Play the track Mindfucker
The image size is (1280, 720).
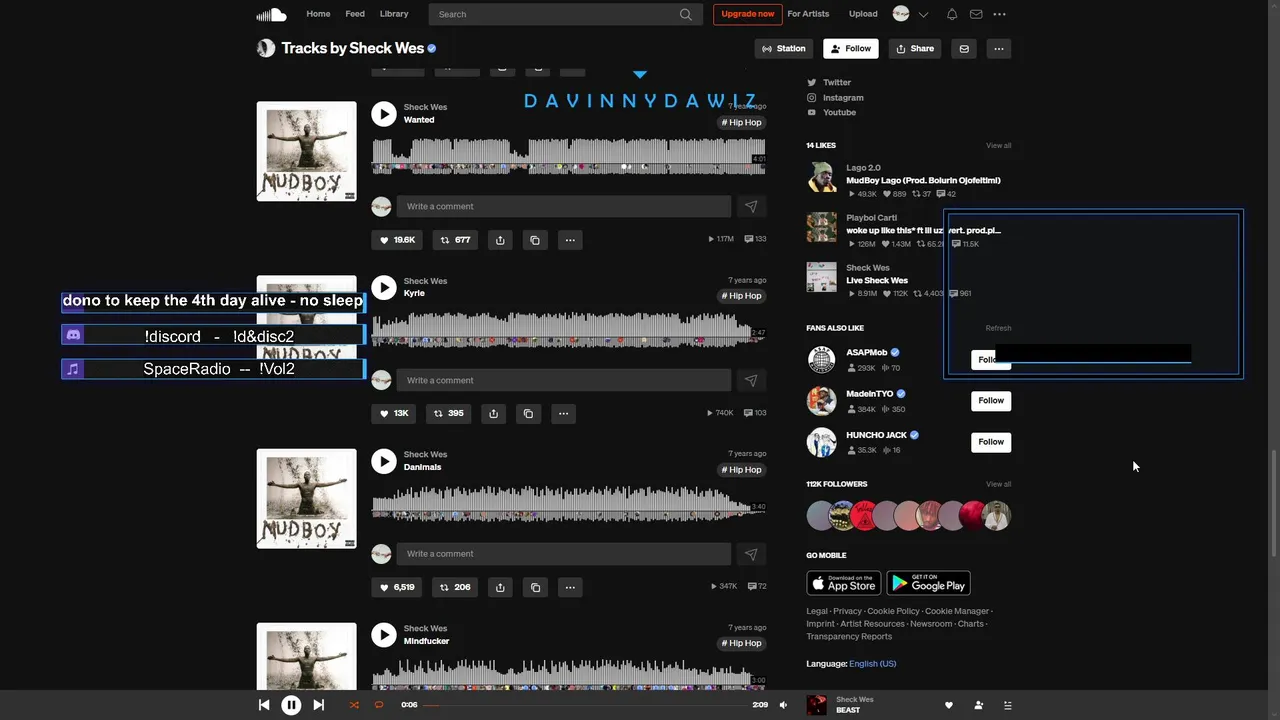(x=384, y=635)
